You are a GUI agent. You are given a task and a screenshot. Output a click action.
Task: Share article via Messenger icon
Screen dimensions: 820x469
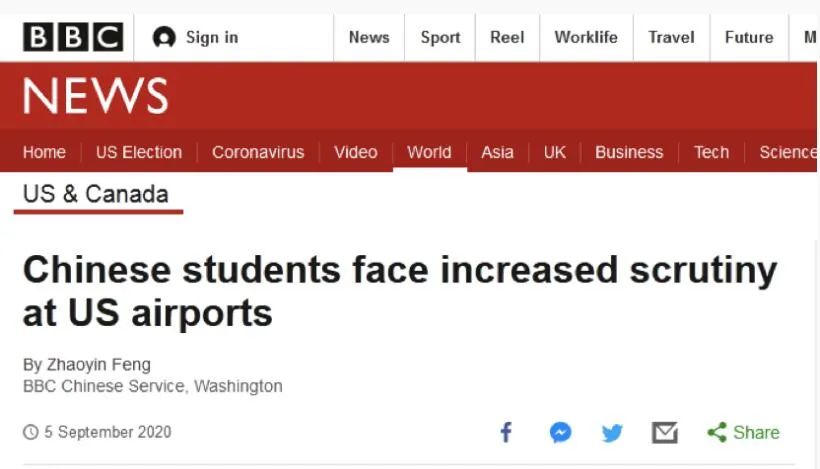(x=560, y=432)
